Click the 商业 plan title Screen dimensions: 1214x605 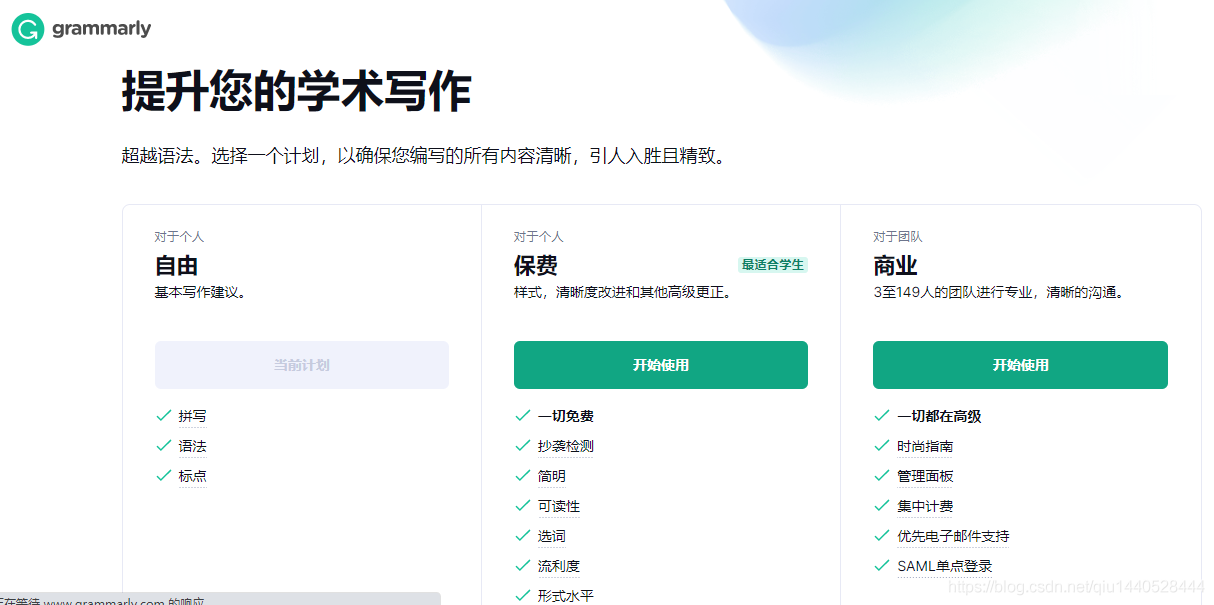895,266
